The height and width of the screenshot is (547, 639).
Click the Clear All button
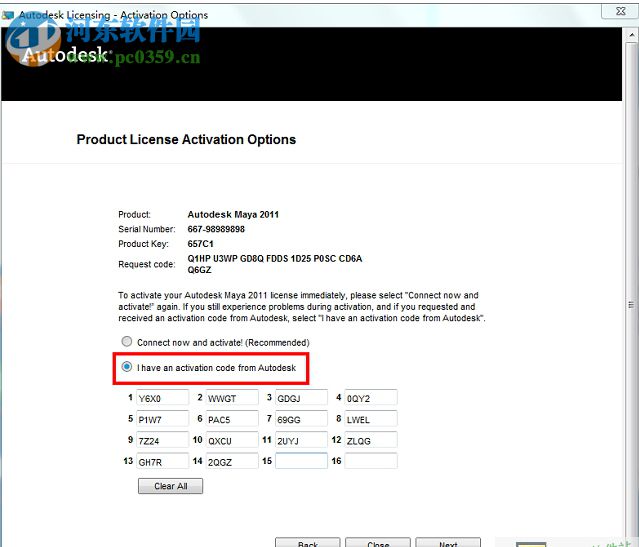click(x=170, y=486)
